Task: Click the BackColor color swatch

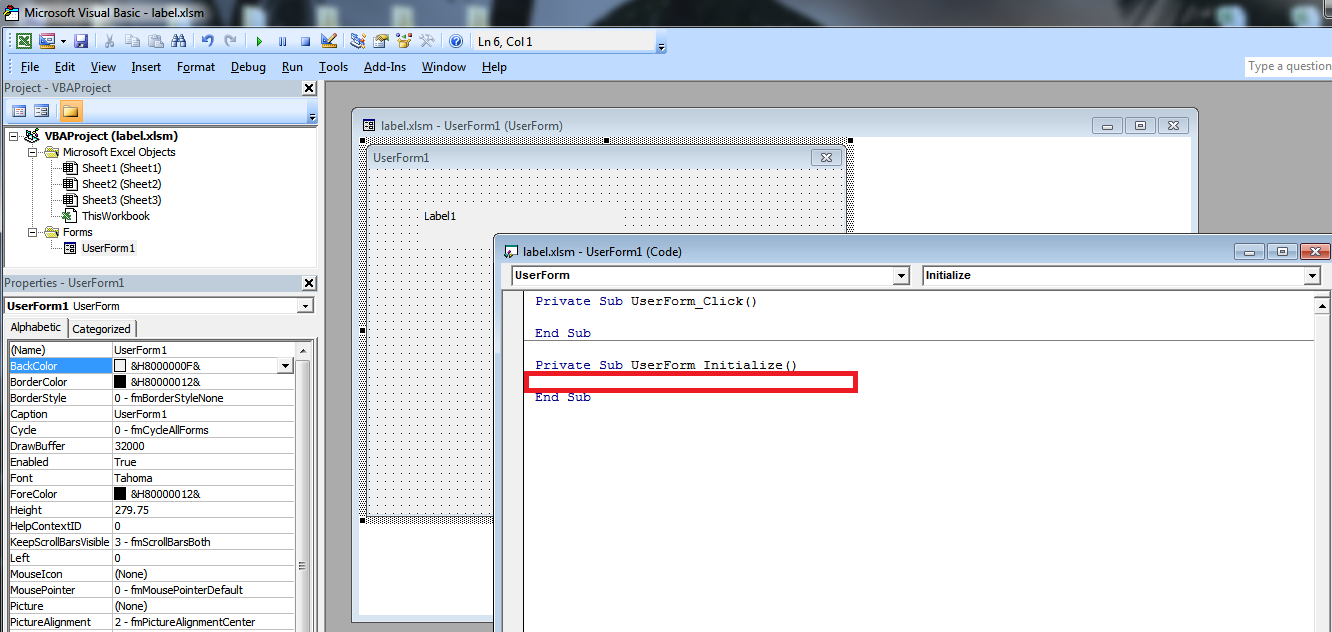Action: (x=120, y=366)
